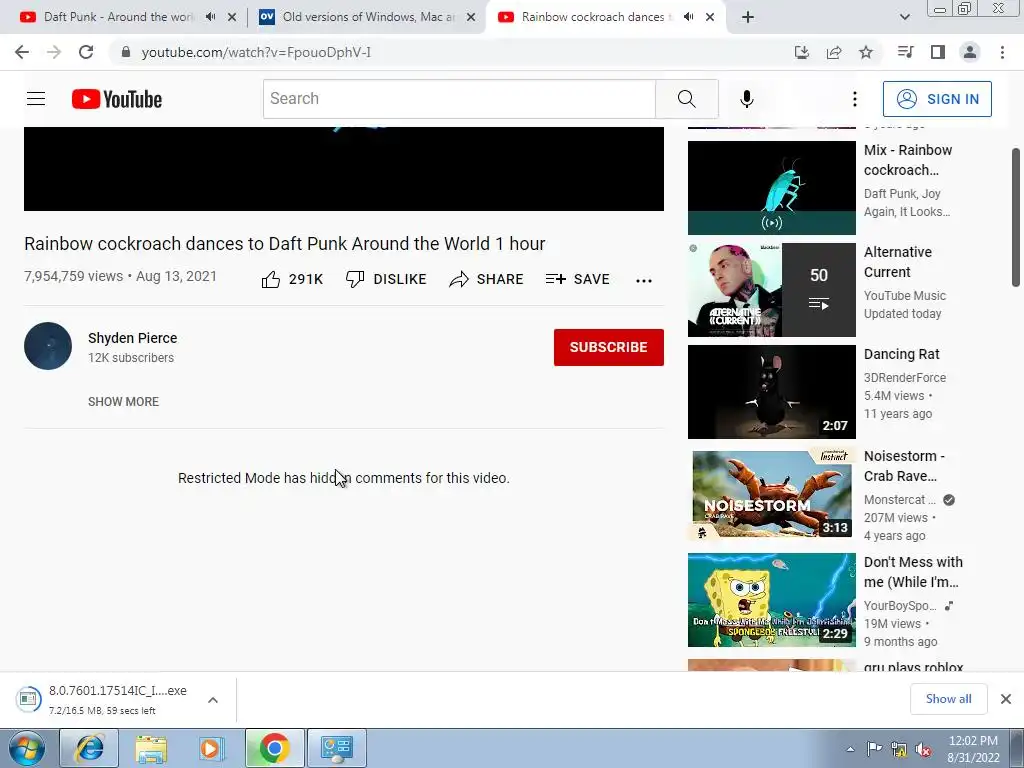Click the YouTube logo

click(x=117, y=99)
